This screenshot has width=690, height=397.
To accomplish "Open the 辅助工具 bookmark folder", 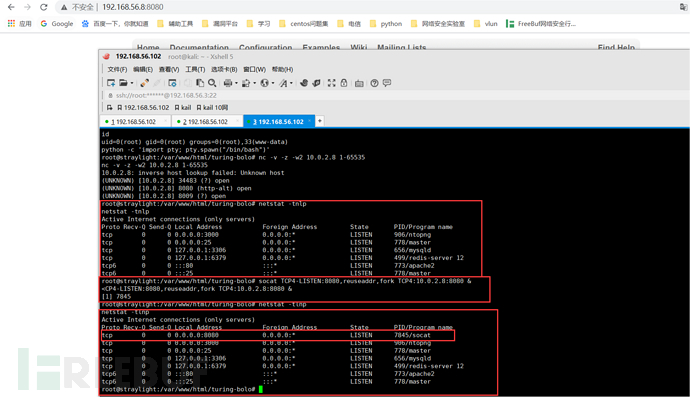I will click(x=175, y=24).
